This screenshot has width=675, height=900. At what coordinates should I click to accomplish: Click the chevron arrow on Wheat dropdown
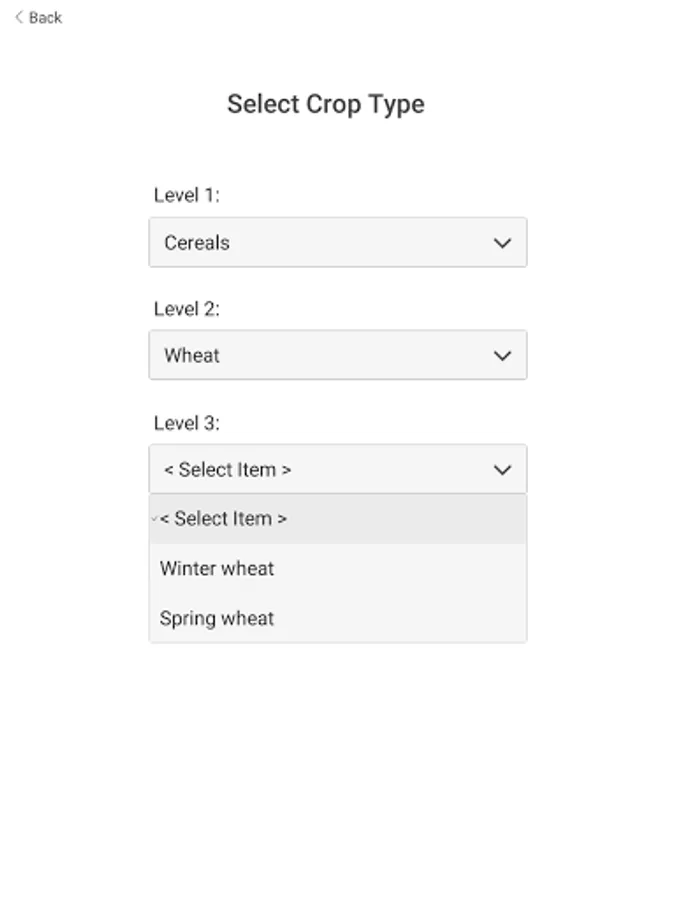coord(502,356)
